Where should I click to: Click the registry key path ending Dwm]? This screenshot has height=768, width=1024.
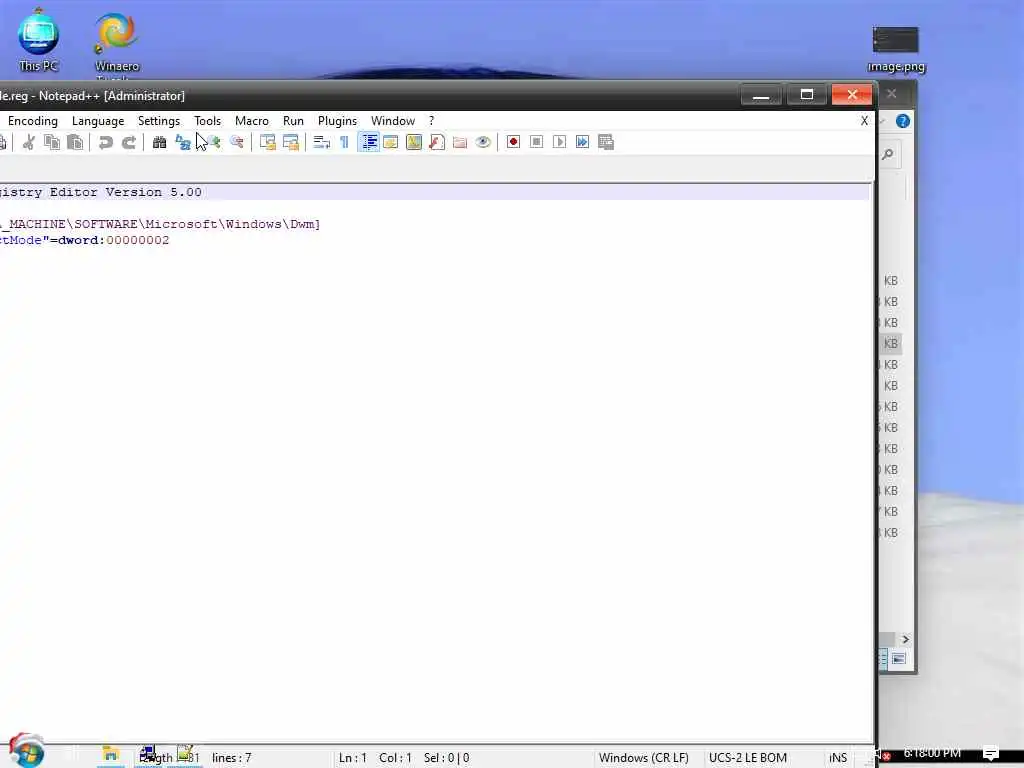(160, 224)
